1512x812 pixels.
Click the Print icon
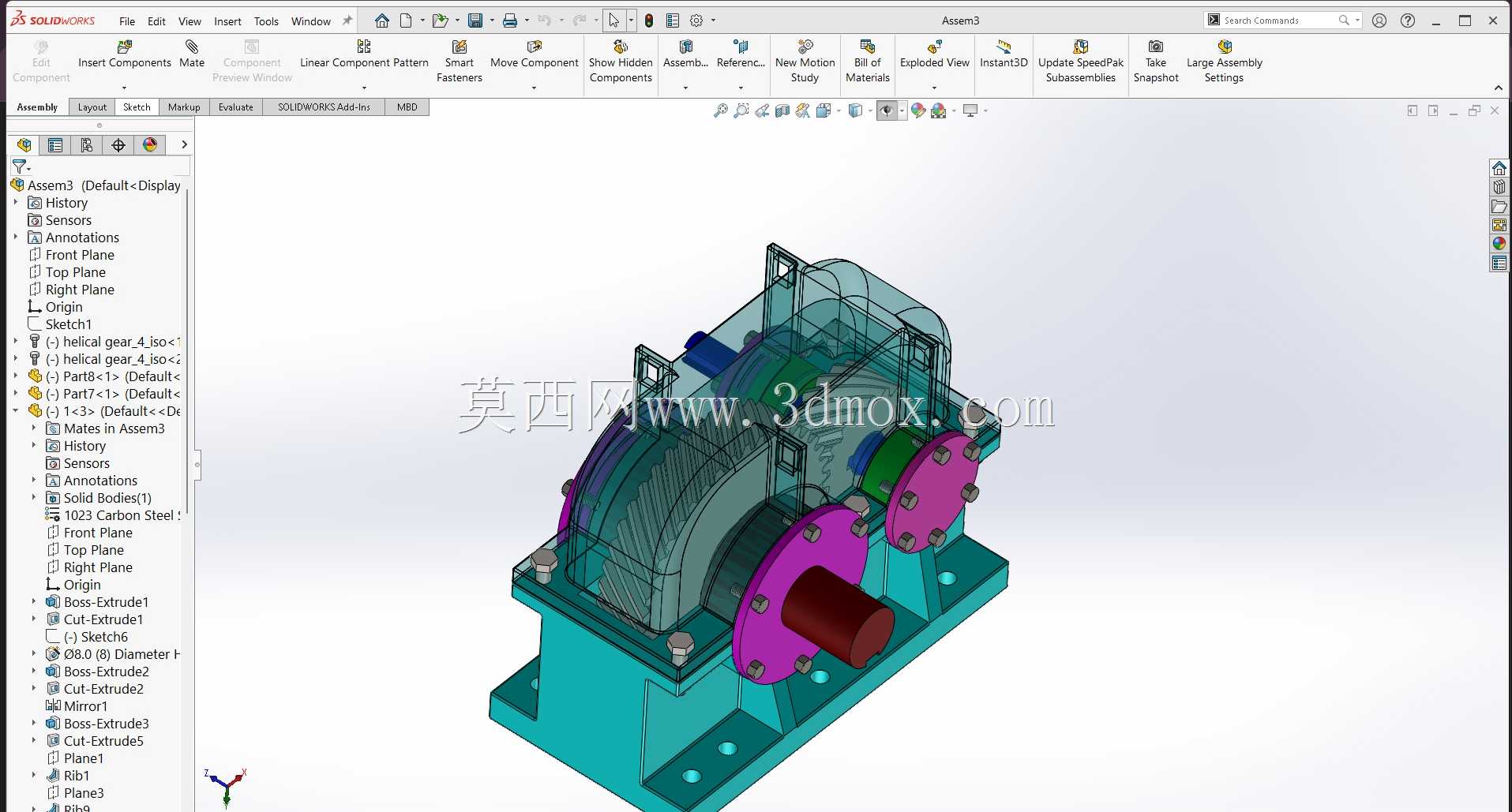(510, 21)
